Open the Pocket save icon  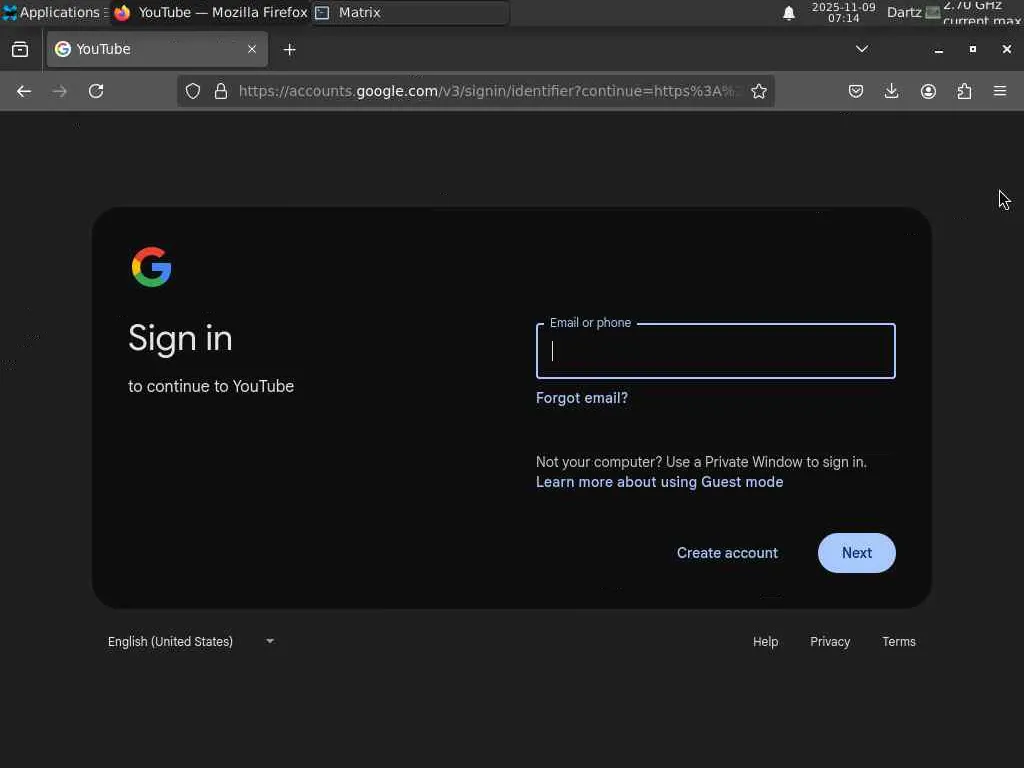pos(856,91)
